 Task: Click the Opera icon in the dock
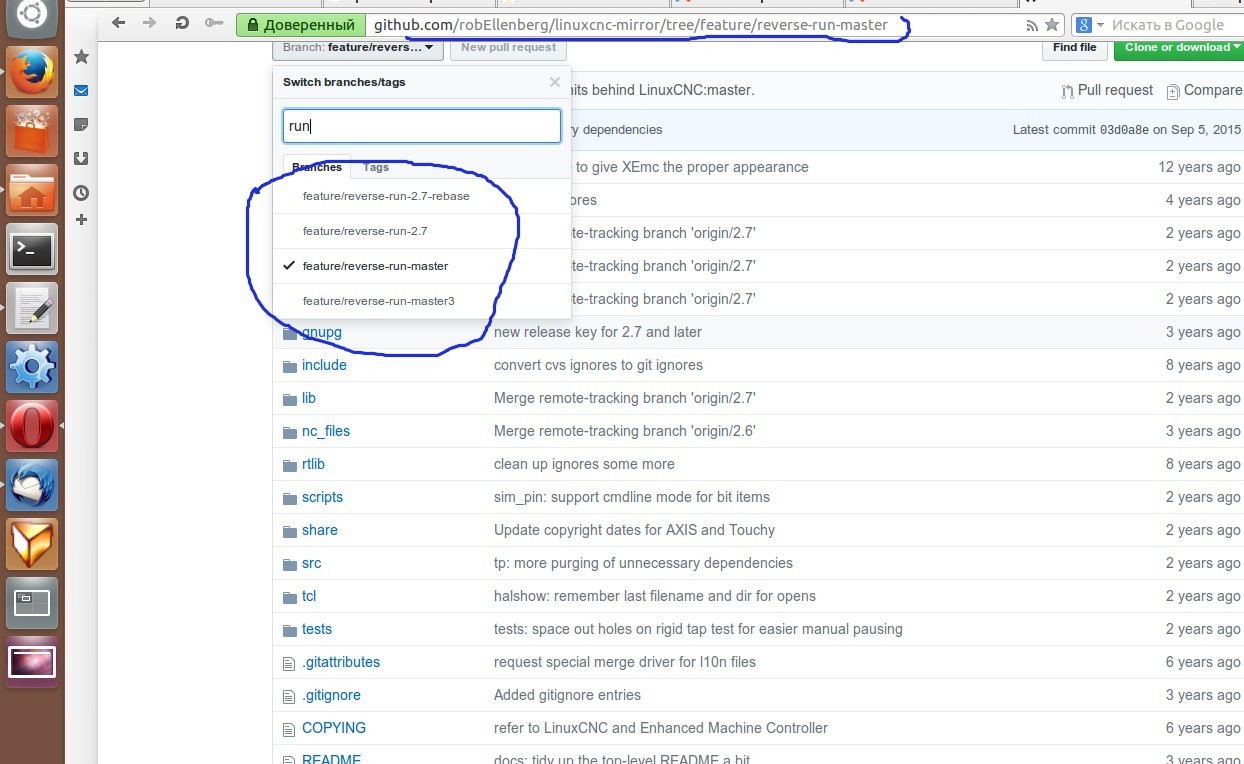(x=32, y=427)
